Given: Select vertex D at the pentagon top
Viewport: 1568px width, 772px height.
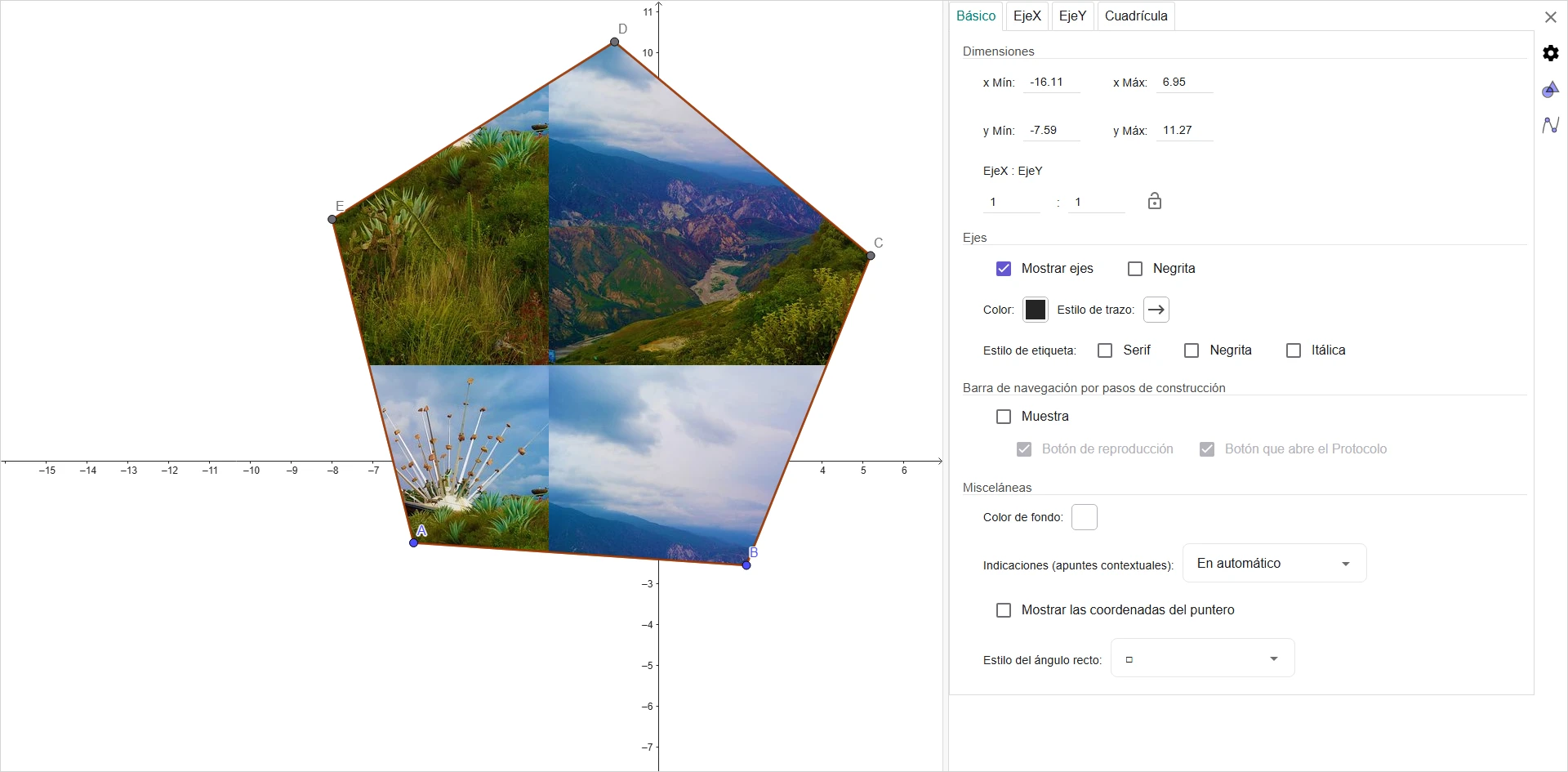Looking at the screenshot, I should point(615,42).
